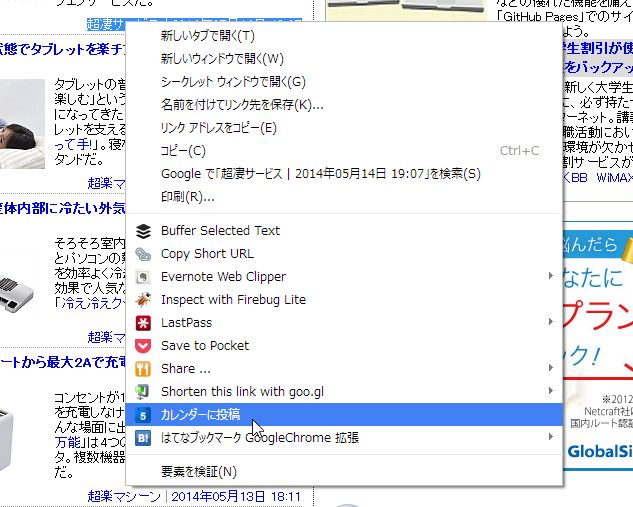Choose 印刷(R)... menu entry
This screenshot has width=633, height=507.
pos(344,197)
